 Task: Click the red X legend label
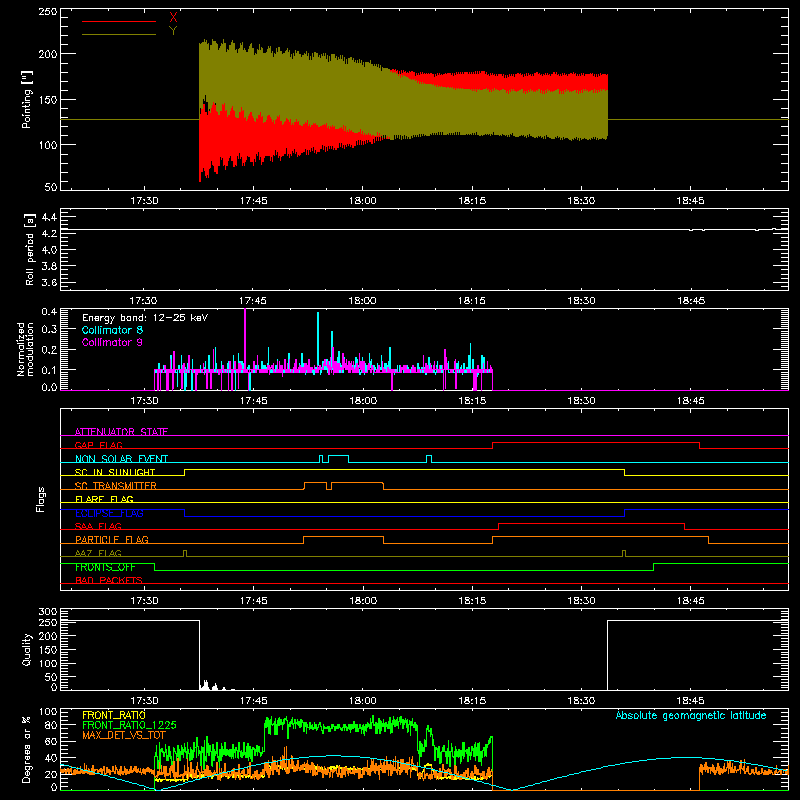click(173, 18)
